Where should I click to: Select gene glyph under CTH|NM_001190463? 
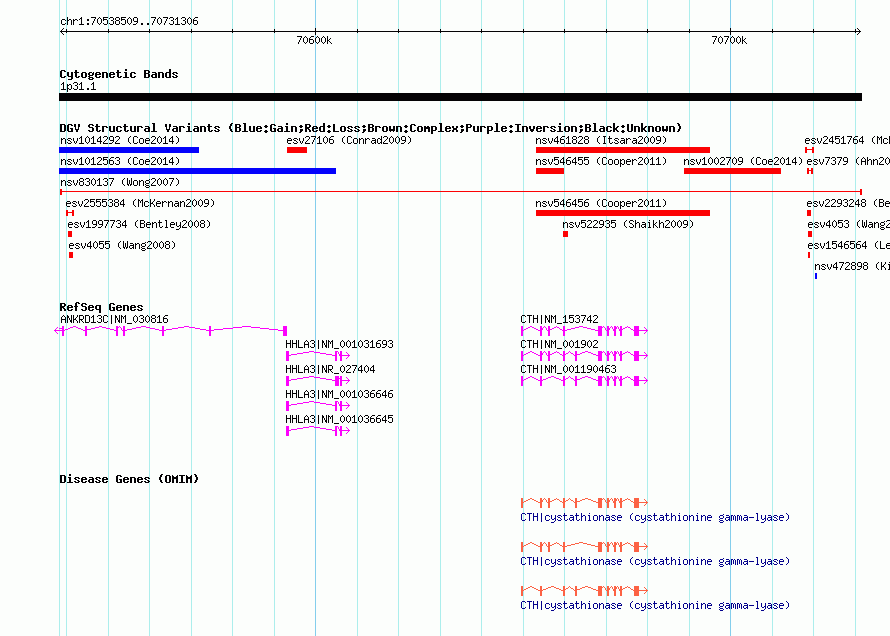[585, 381]
